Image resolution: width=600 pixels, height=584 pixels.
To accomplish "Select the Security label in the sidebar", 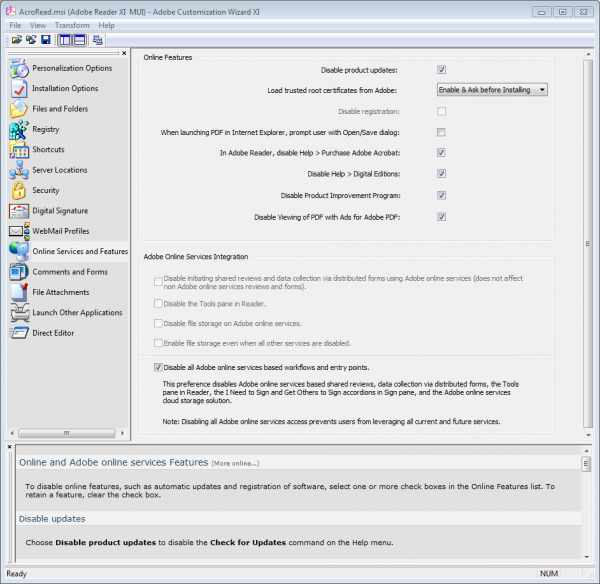I will pos(46,191).
